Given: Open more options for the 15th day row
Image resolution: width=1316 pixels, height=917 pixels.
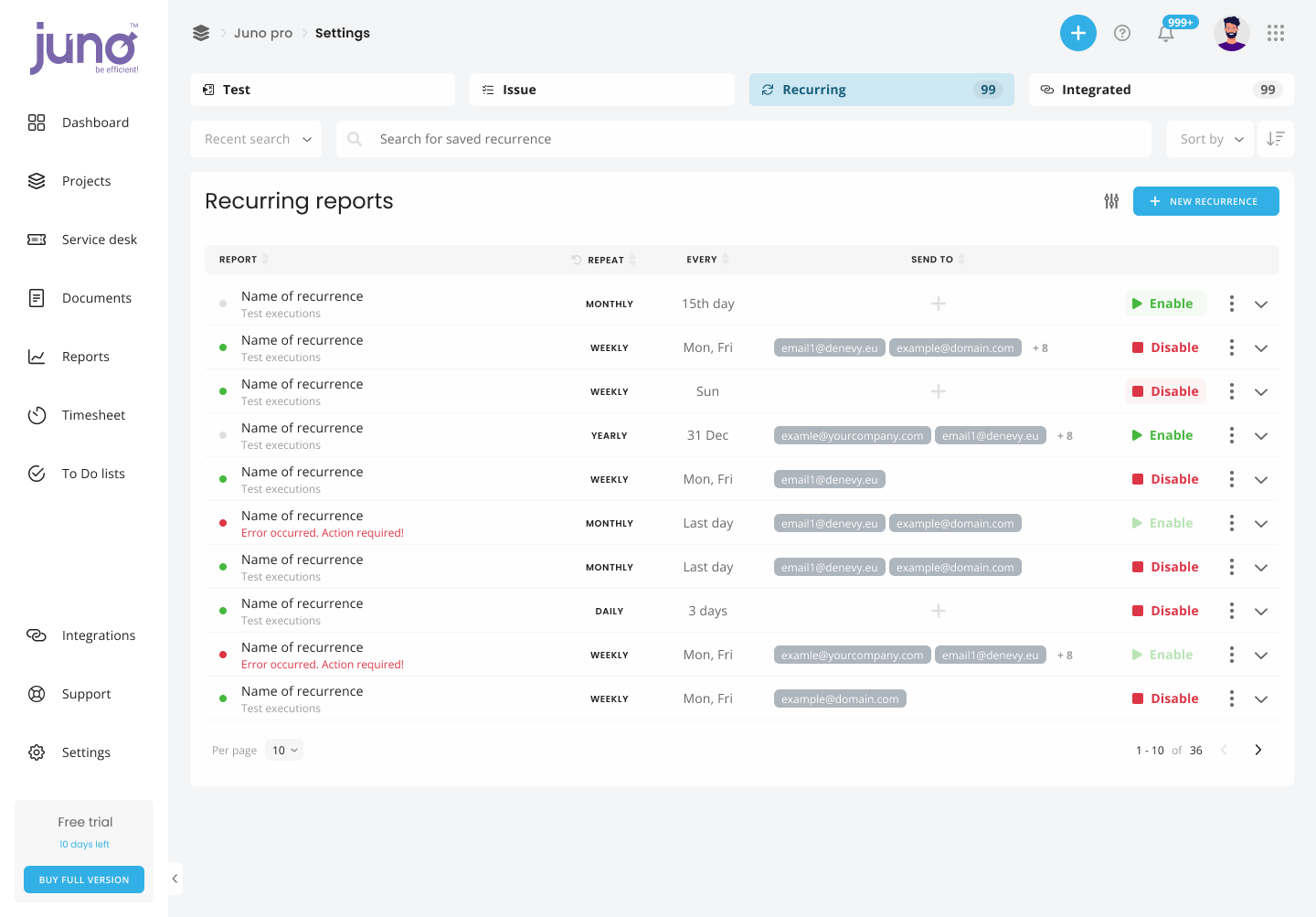Looking at the screenshot, I should 1232,304.
